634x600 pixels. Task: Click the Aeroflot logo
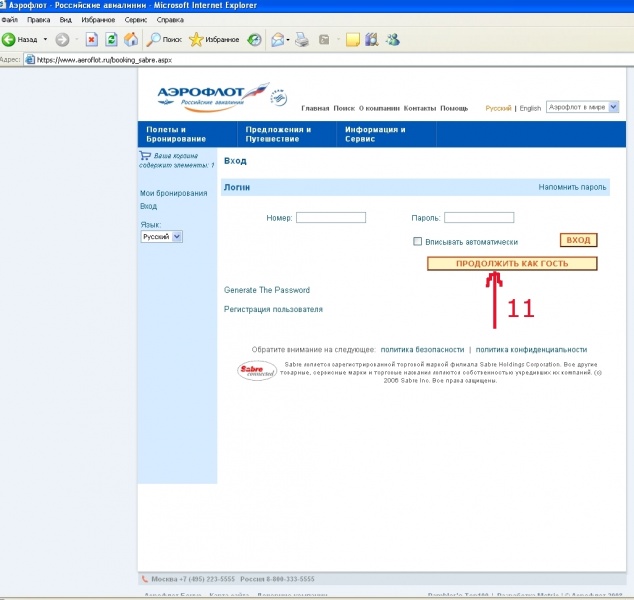[x=211, y=95]
